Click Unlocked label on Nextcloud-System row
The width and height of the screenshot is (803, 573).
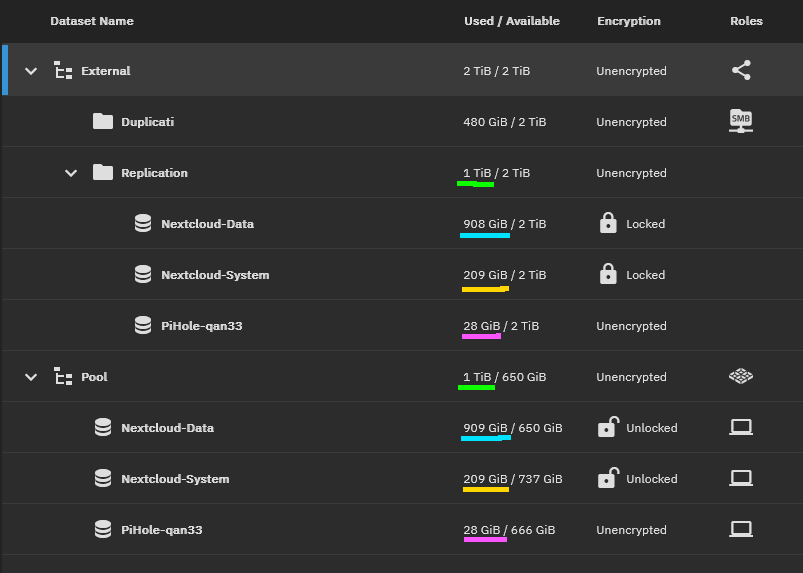pyautogui.click(x=651, y=479)
